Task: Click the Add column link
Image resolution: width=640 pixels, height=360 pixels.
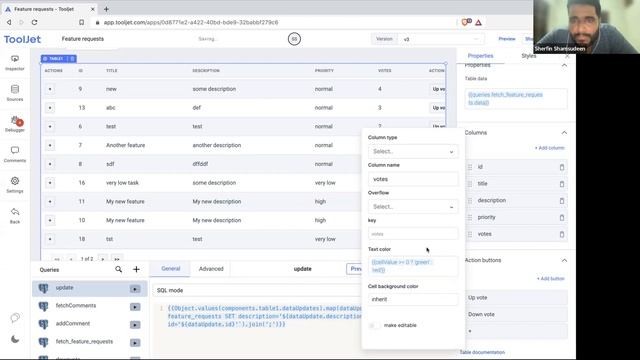Action: [x=549, y=148]
